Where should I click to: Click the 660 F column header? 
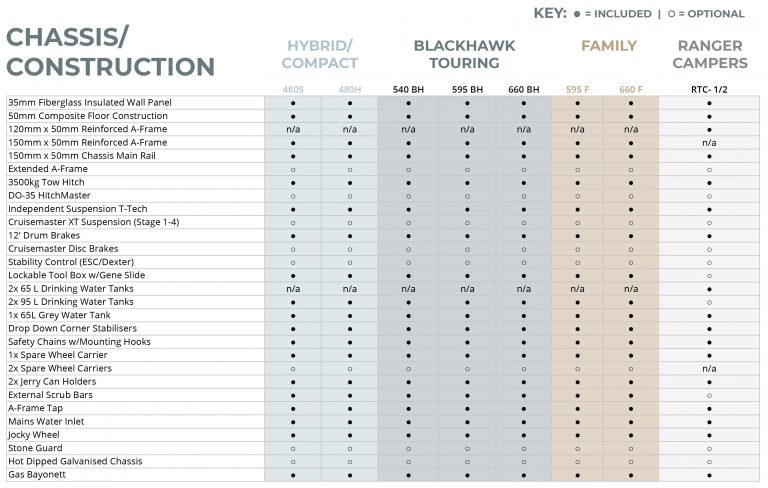[631, 89]
